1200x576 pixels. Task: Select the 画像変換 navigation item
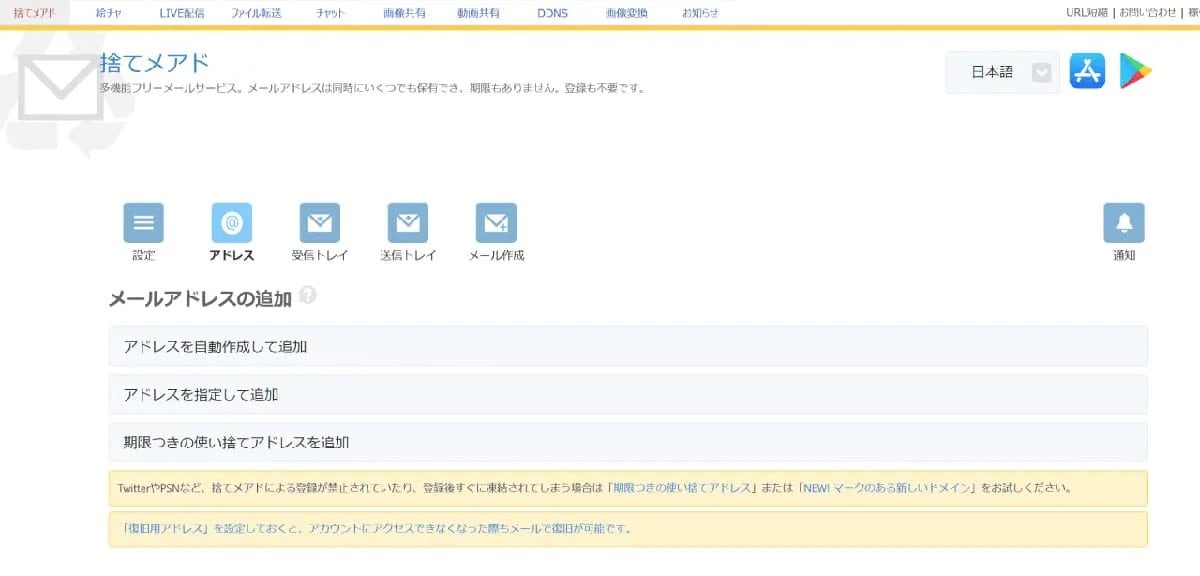click(x=627, y=13)
